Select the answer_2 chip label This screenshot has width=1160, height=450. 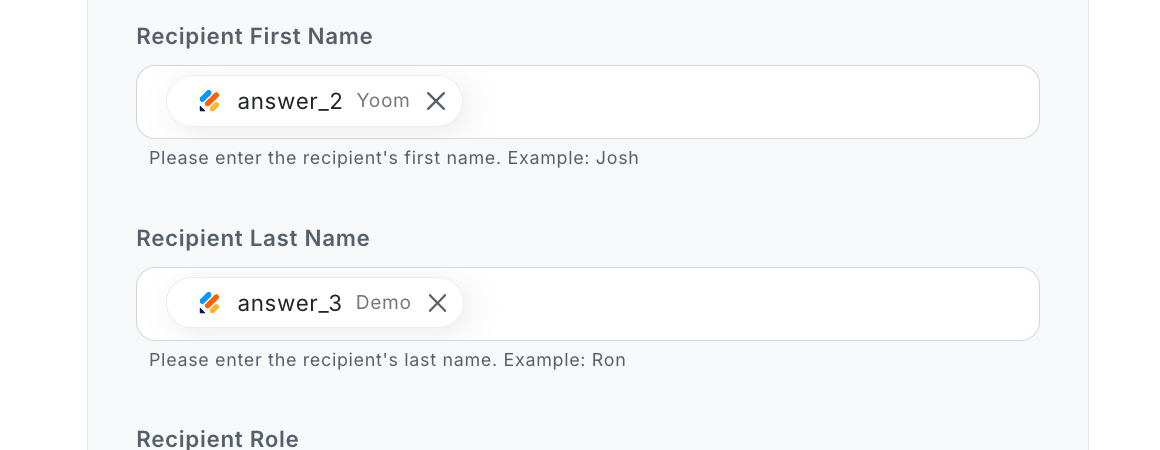[290, 101]
